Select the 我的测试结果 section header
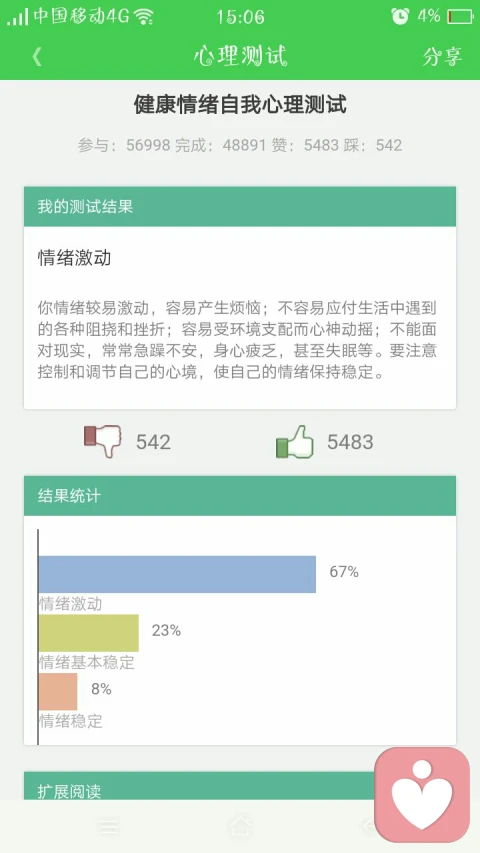The height and width of the screenshot is (853, 480). [240, 207]
